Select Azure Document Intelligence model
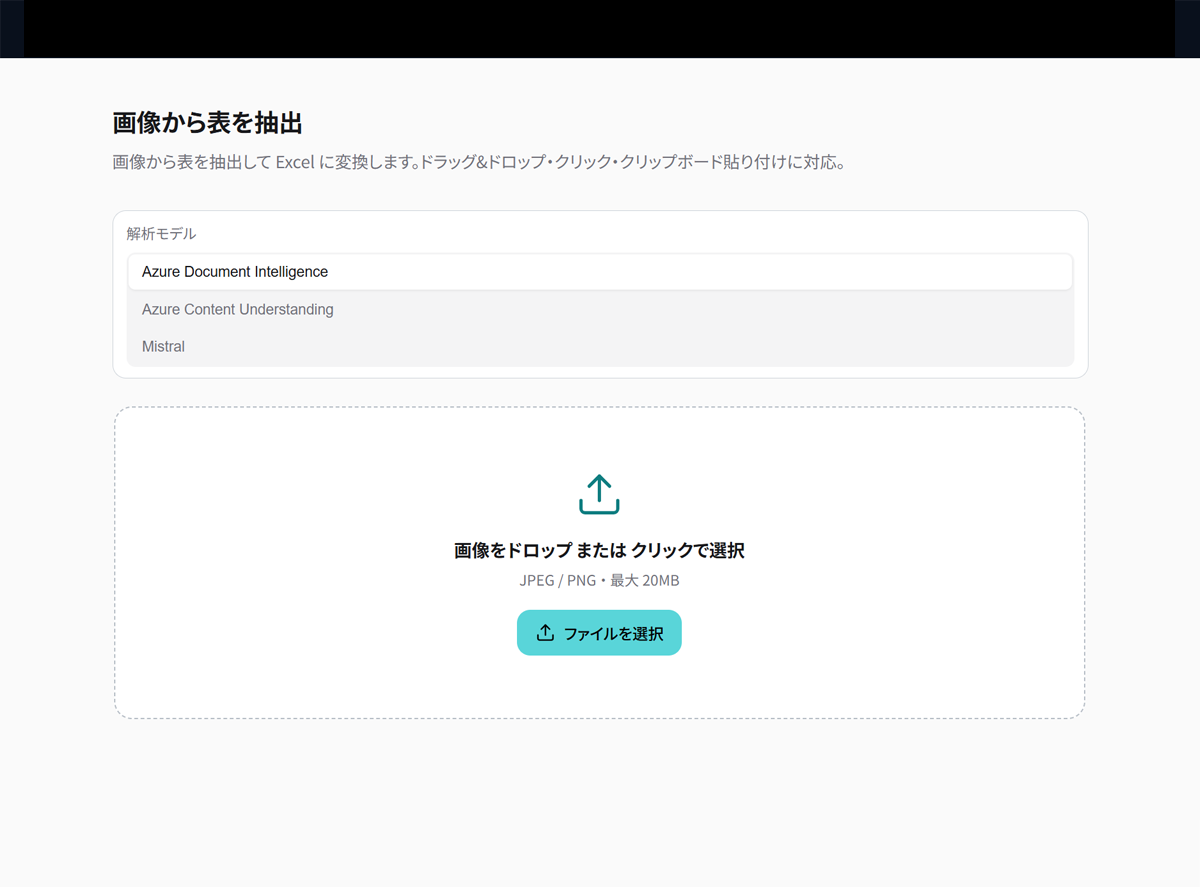 (x=600, y=272)
